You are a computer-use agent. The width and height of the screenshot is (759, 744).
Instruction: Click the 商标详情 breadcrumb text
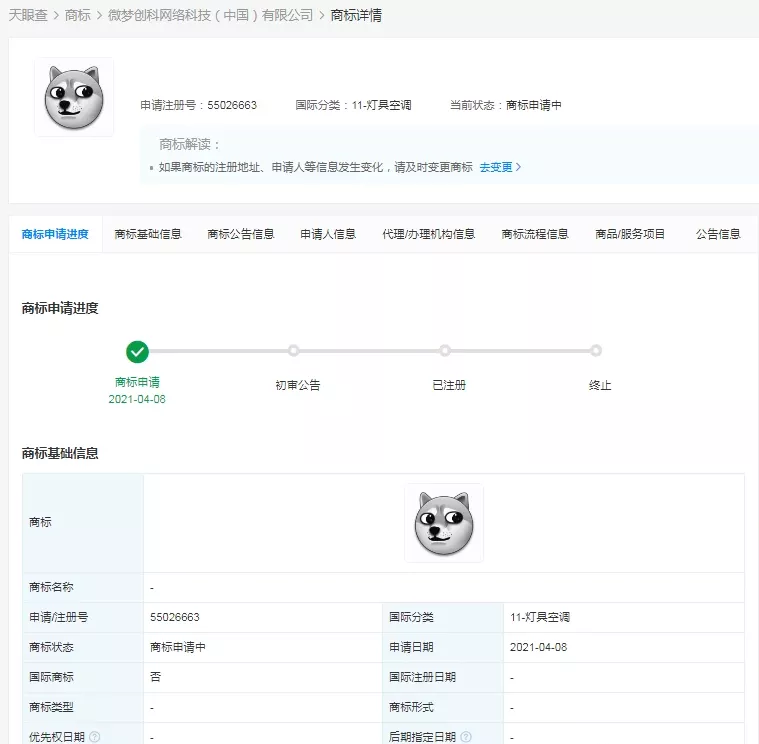click(x=356, y=15)
